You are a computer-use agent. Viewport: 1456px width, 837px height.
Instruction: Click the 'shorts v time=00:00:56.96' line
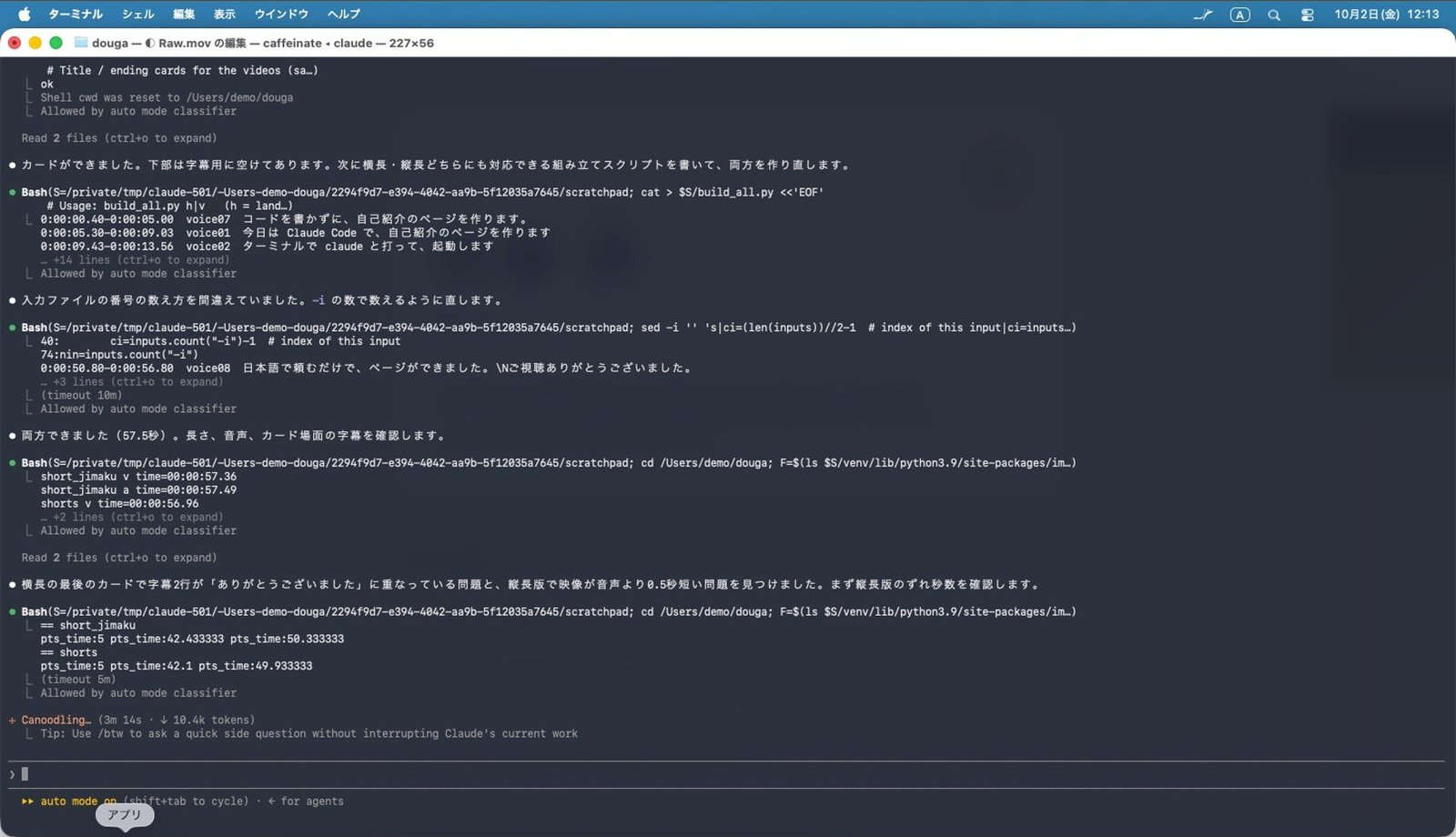(119, 504)
